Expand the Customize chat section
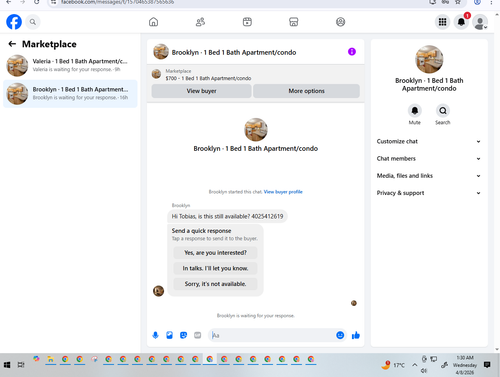This screenshot has height=377, width=500. (x=429, y=141)
